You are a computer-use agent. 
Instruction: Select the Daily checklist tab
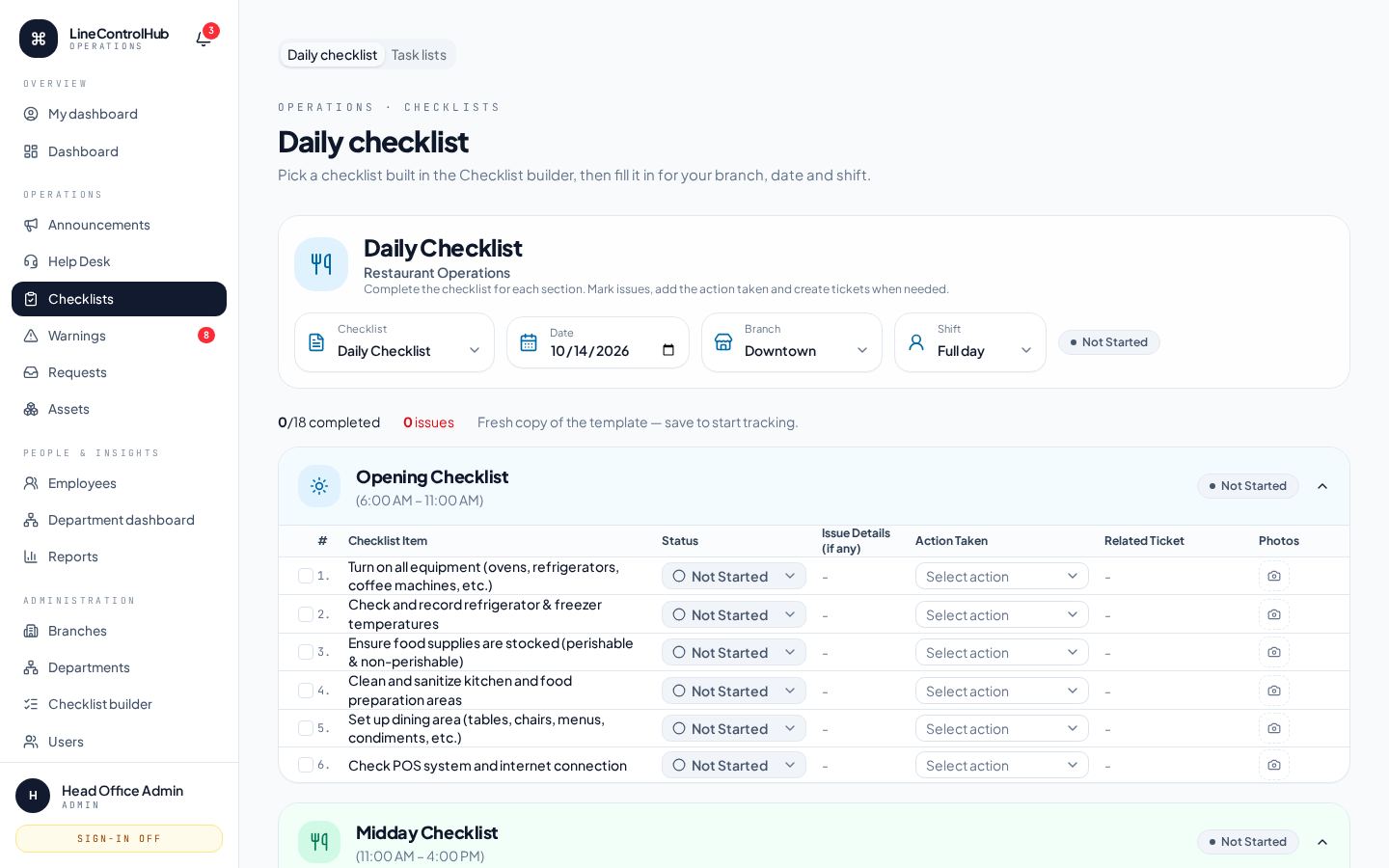pos(333,55)
